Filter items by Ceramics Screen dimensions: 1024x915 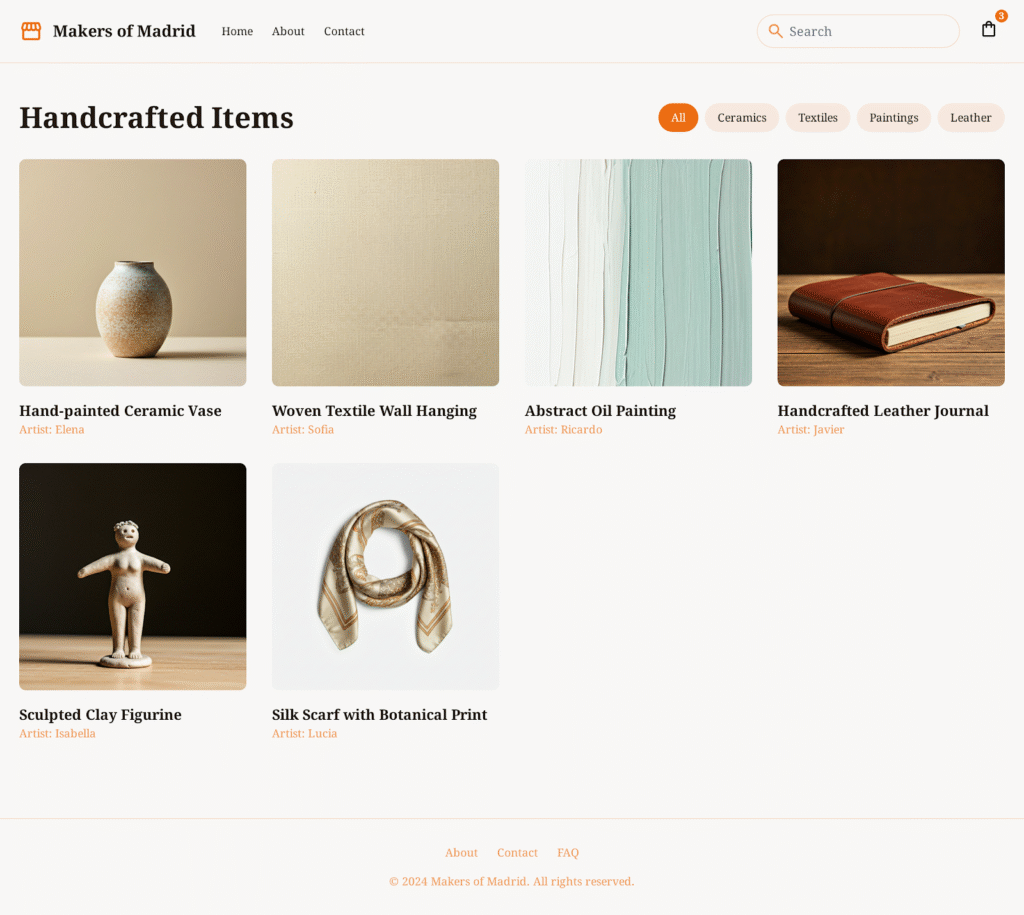(741, 118)
